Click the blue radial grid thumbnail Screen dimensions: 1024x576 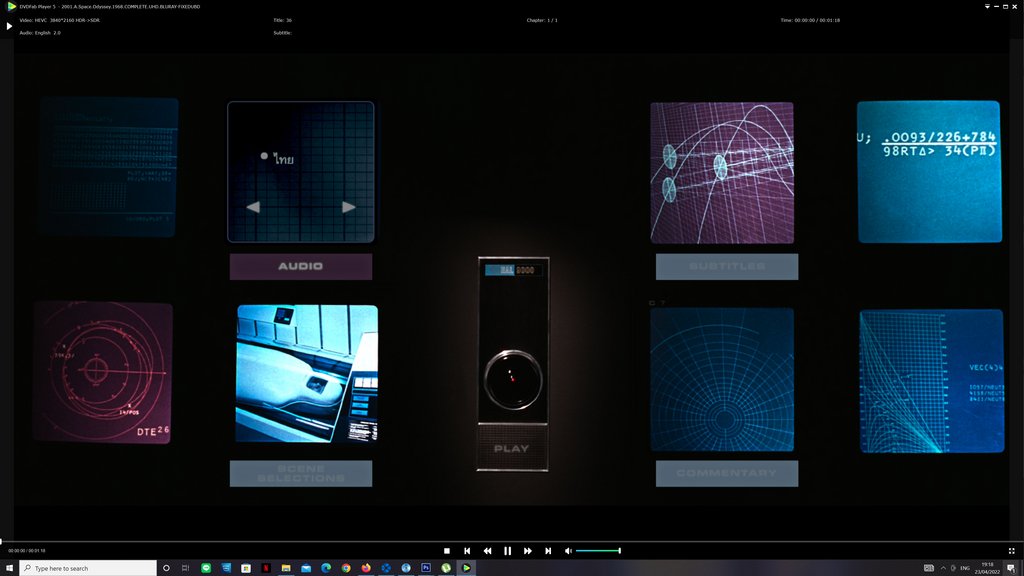point(722,379)
